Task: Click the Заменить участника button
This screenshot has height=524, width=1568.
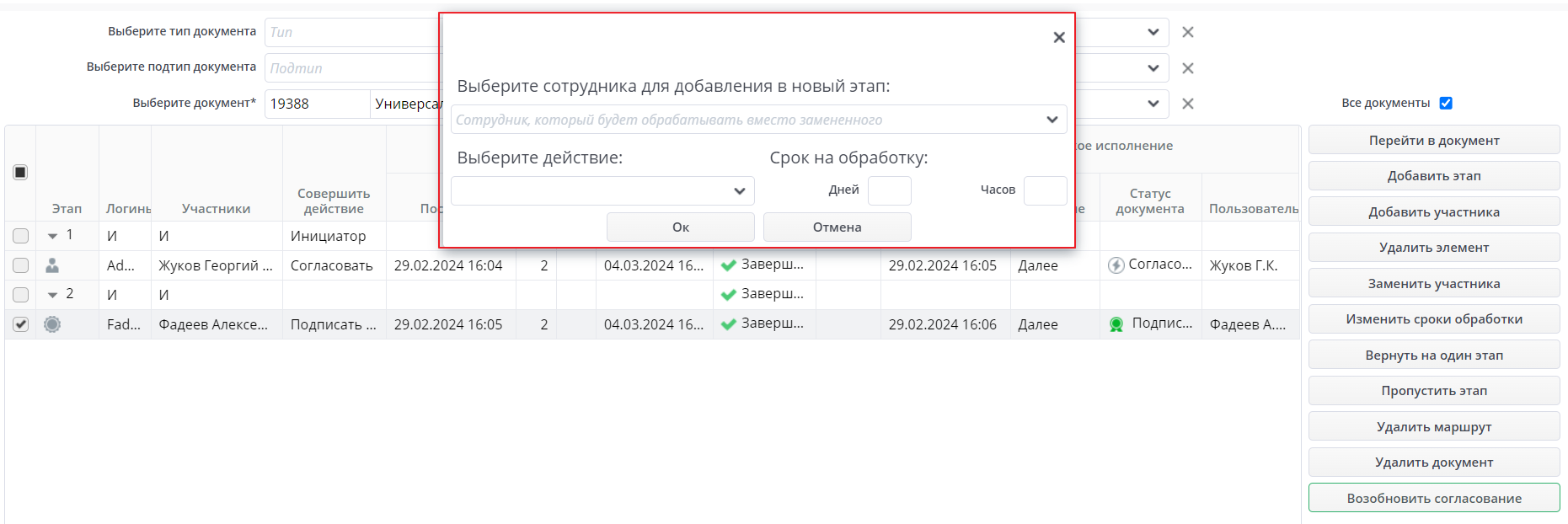Action: (1434, 284)
